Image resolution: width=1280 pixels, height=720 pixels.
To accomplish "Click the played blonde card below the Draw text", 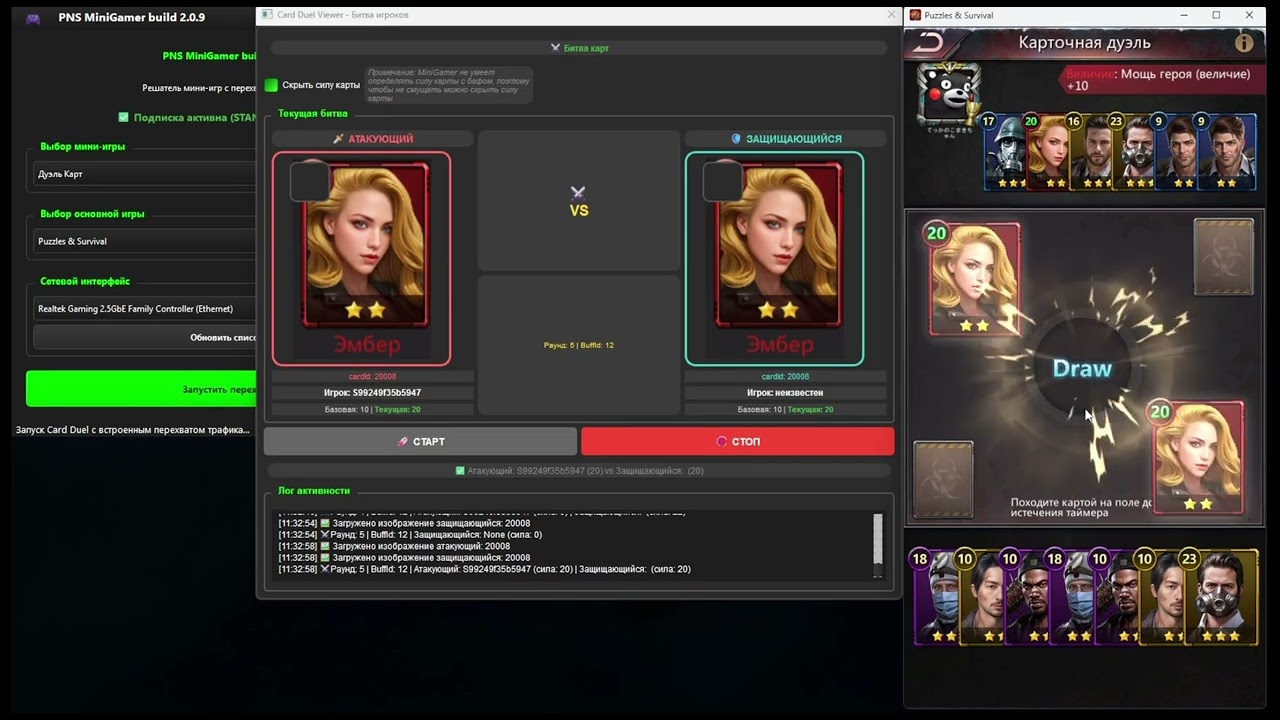I will [x=1198, y=457].
